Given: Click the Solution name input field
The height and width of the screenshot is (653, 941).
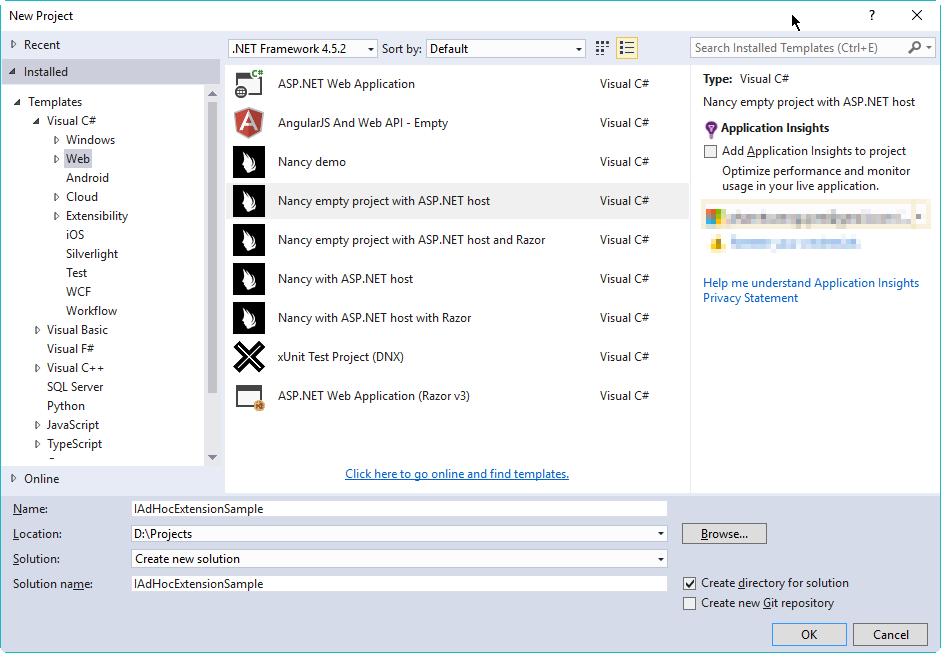Looking at the screenshot, I should (x=399, y=583).
